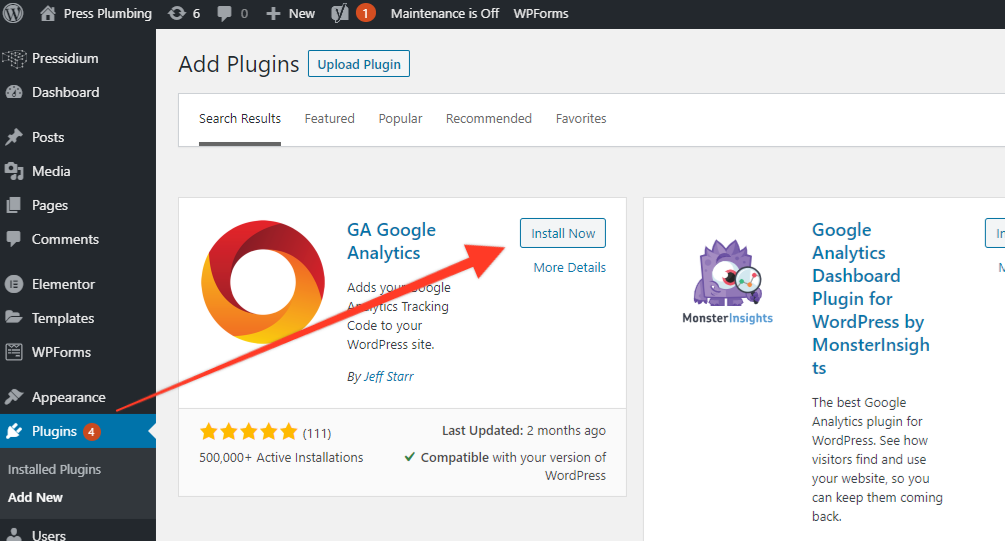
Task: Click Install Now for GA Google Analytics
Action: click(563, 233)
